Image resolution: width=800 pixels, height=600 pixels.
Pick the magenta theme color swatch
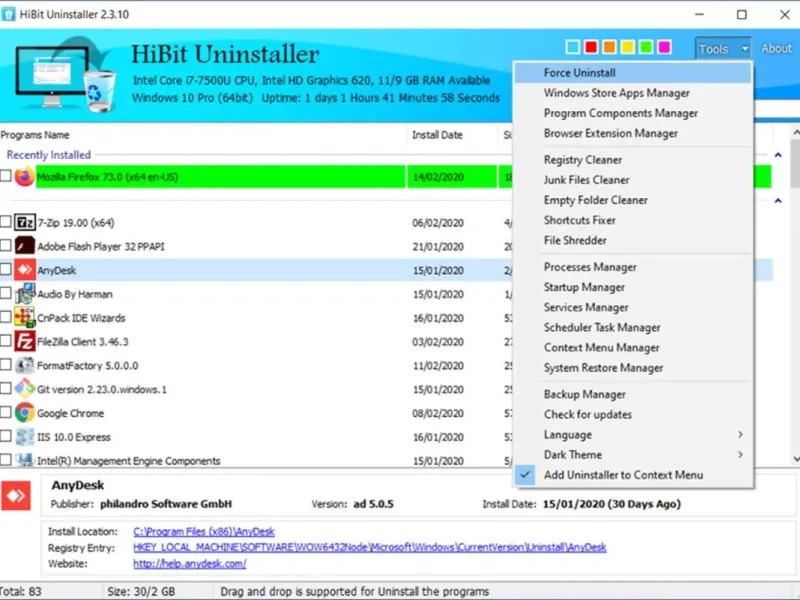664,47
